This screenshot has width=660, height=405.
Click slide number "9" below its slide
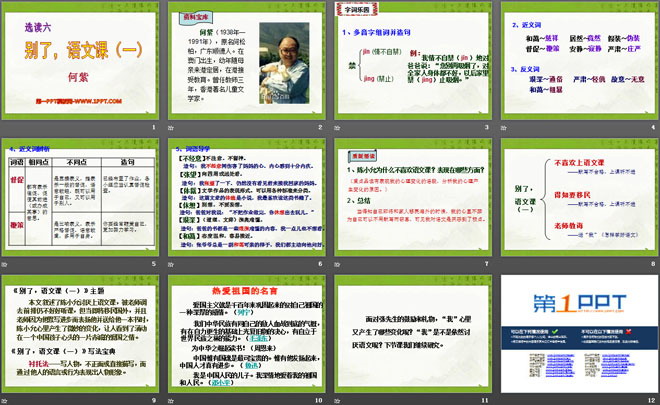click(154, 400)
